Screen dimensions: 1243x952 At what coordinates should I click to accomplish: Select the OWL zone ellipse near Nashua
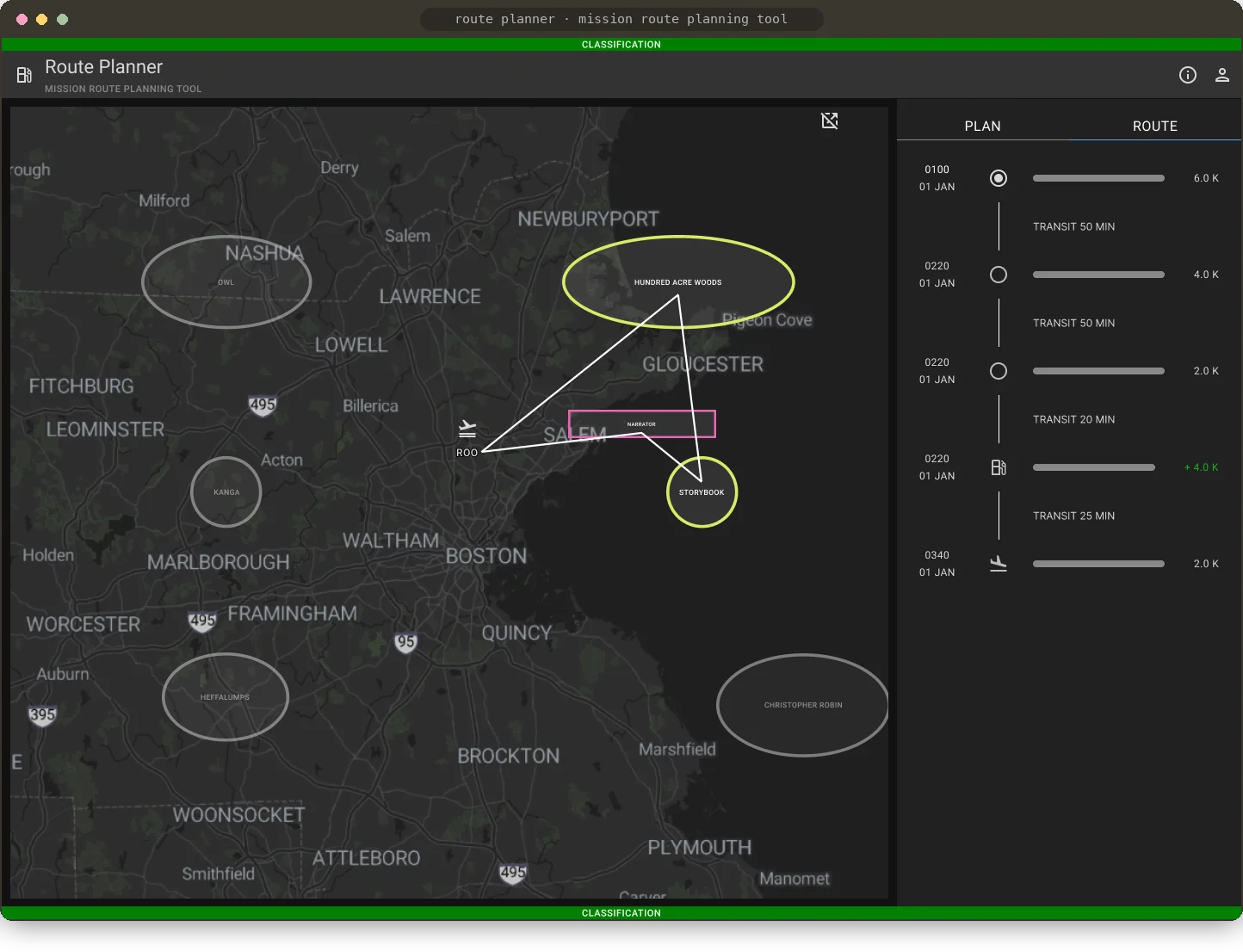click(226, 281)
